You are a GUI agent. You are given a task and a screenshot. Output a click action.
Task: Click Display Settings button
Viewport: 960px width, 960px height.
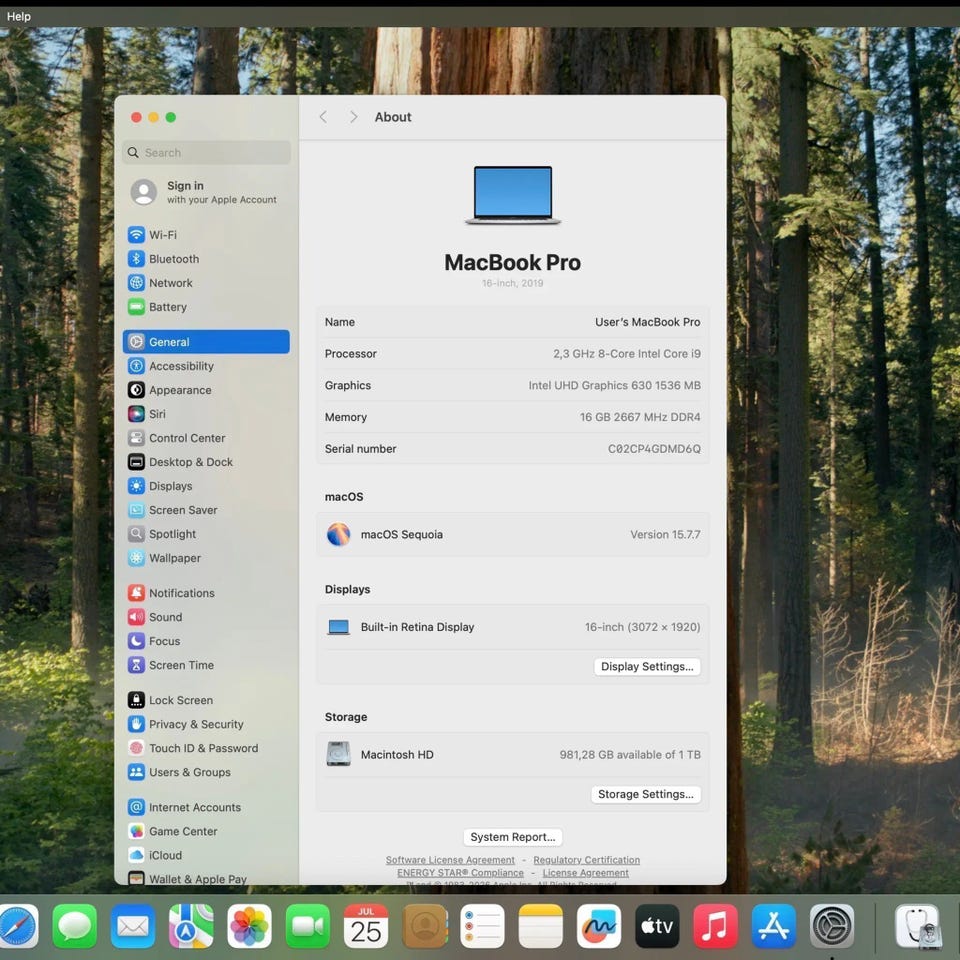coord(647,666)
